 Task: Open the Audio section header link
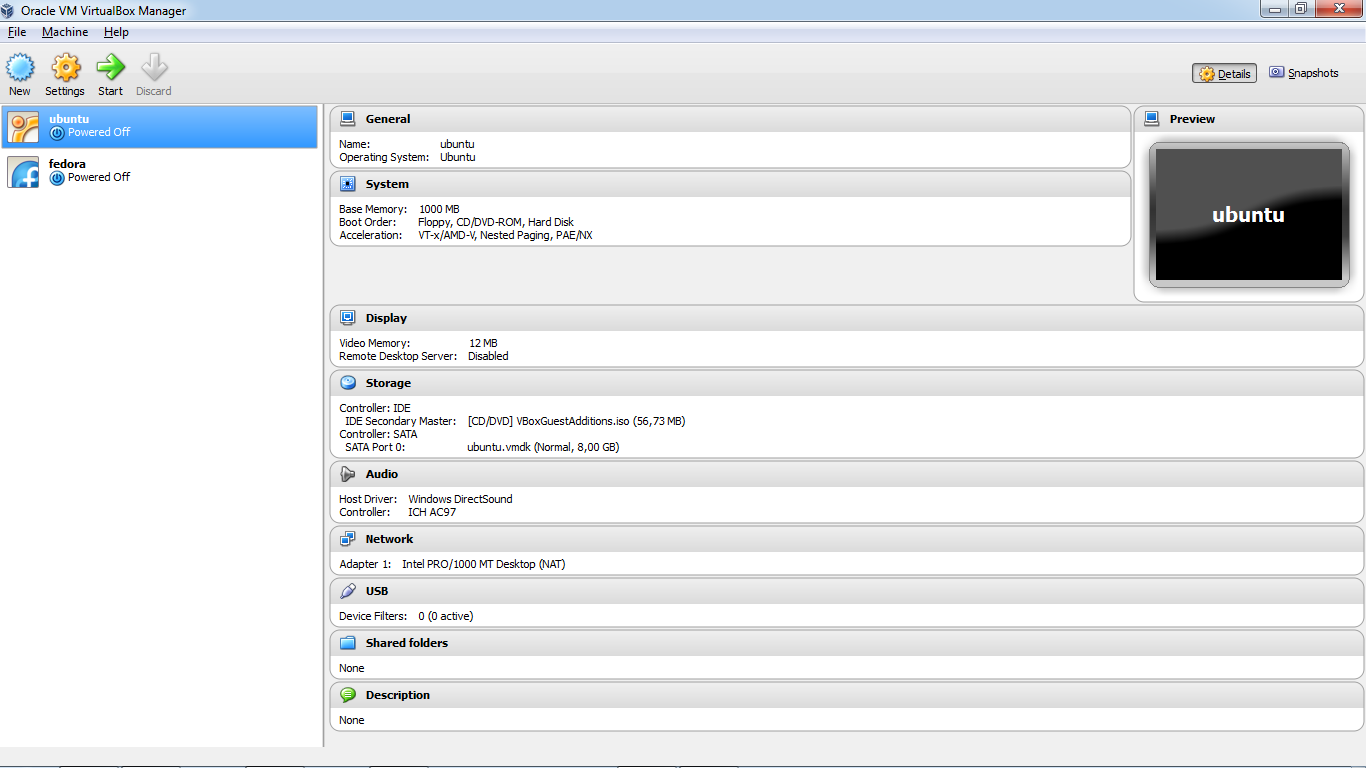(382, 474)
